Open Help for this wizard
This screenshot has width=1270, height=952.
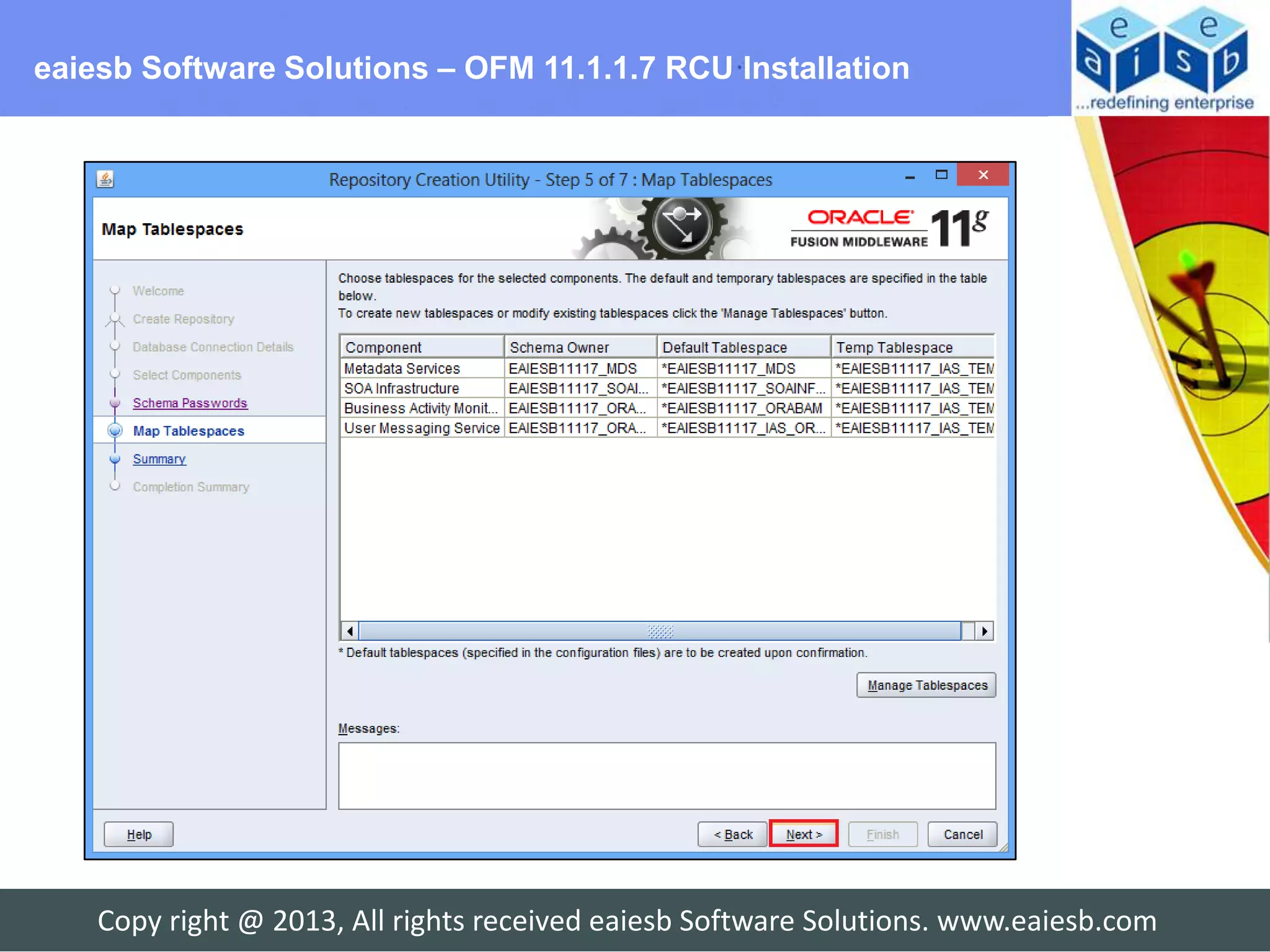139,834
